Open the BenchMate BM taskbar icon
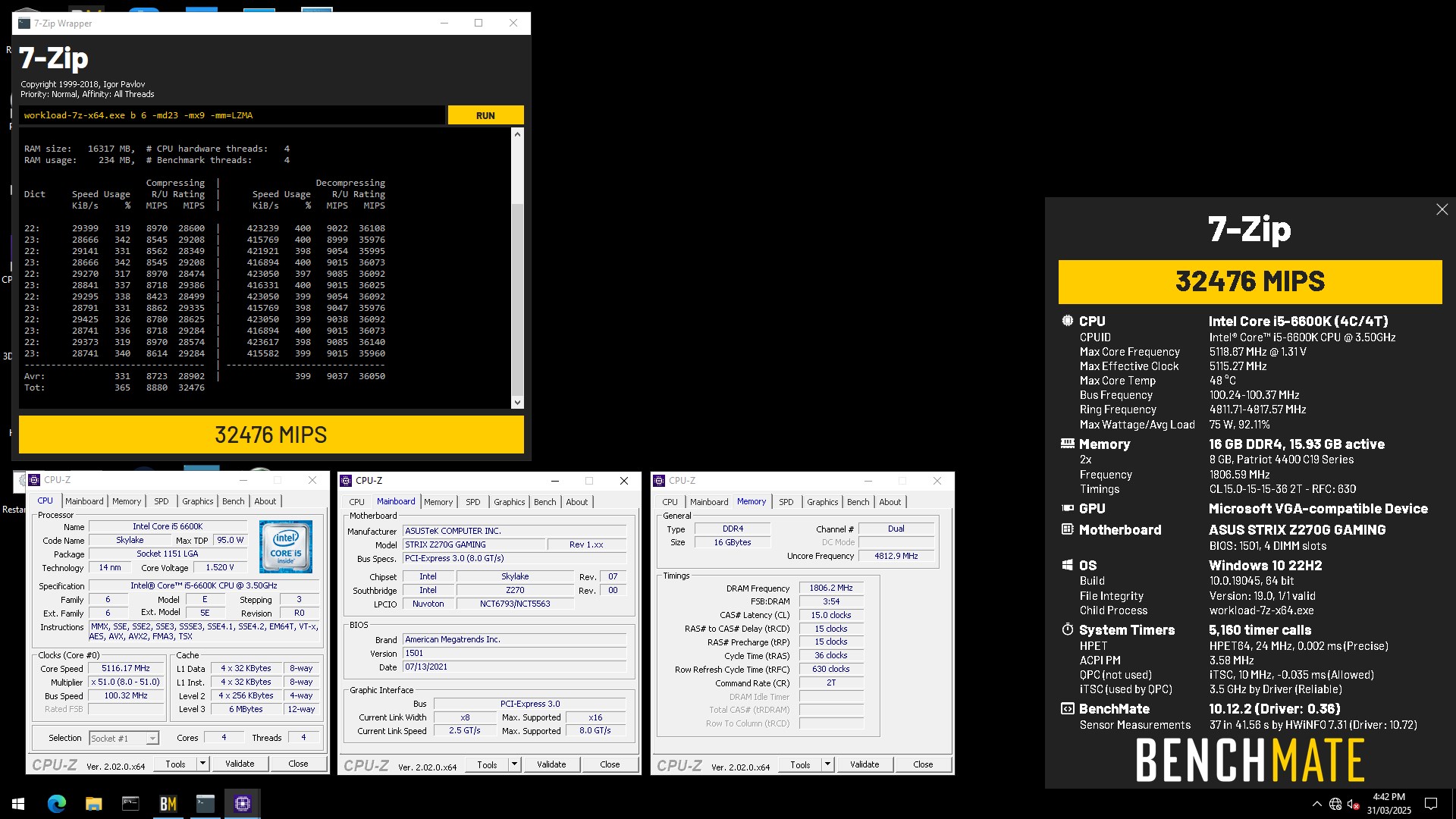The image size is (1456, 819). click(x=168, y=804)
